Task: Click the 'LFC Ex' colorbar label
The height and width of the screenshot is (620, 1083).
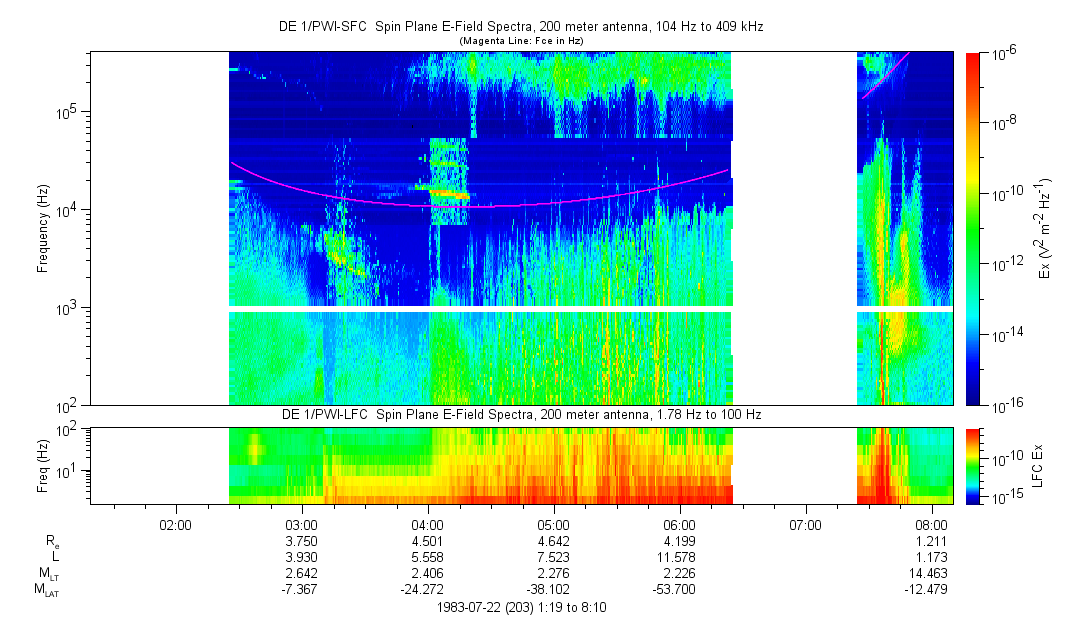Action: click(x=1041, y=464)
